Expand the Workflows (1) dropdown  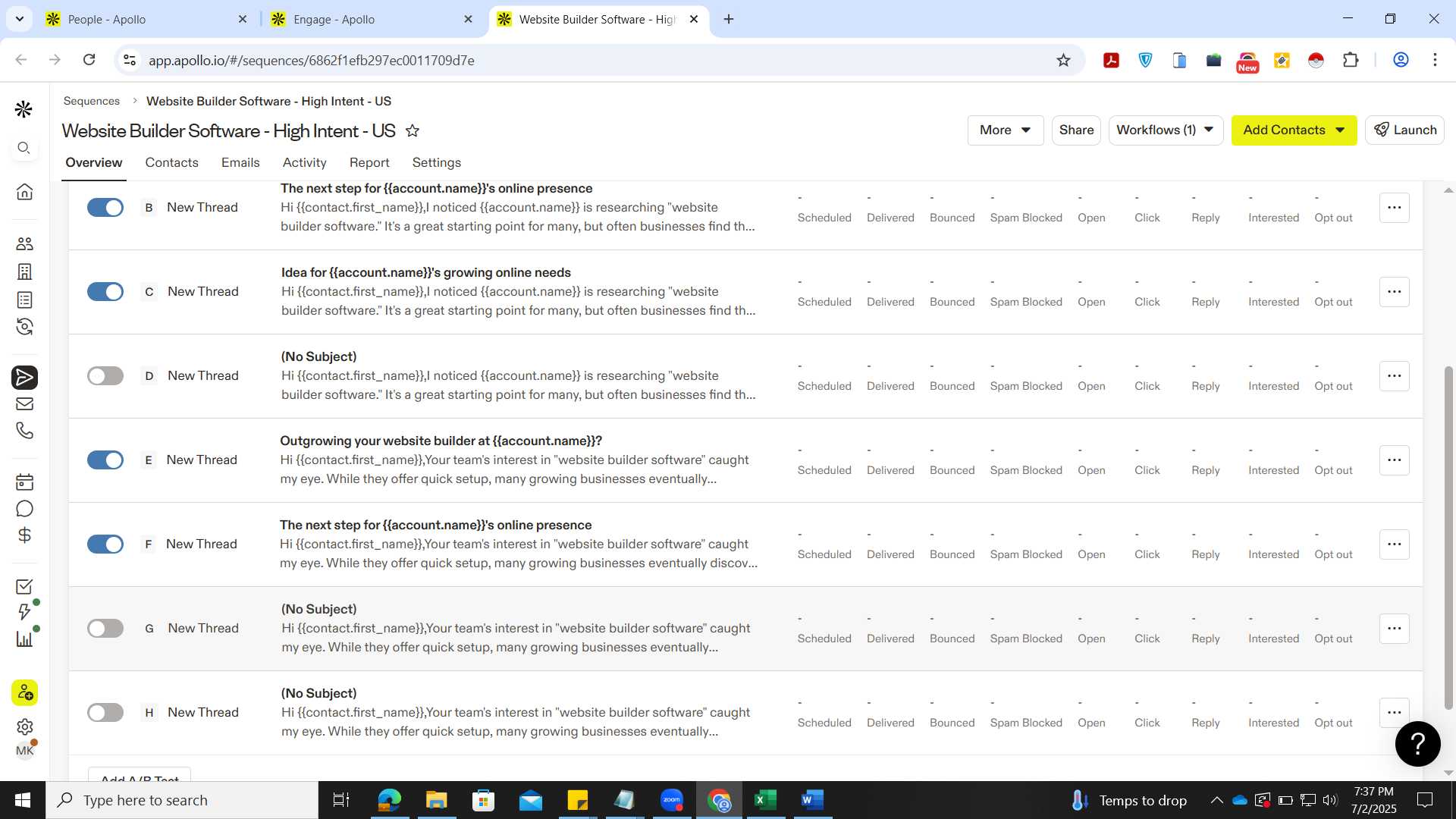[1165, 130]
